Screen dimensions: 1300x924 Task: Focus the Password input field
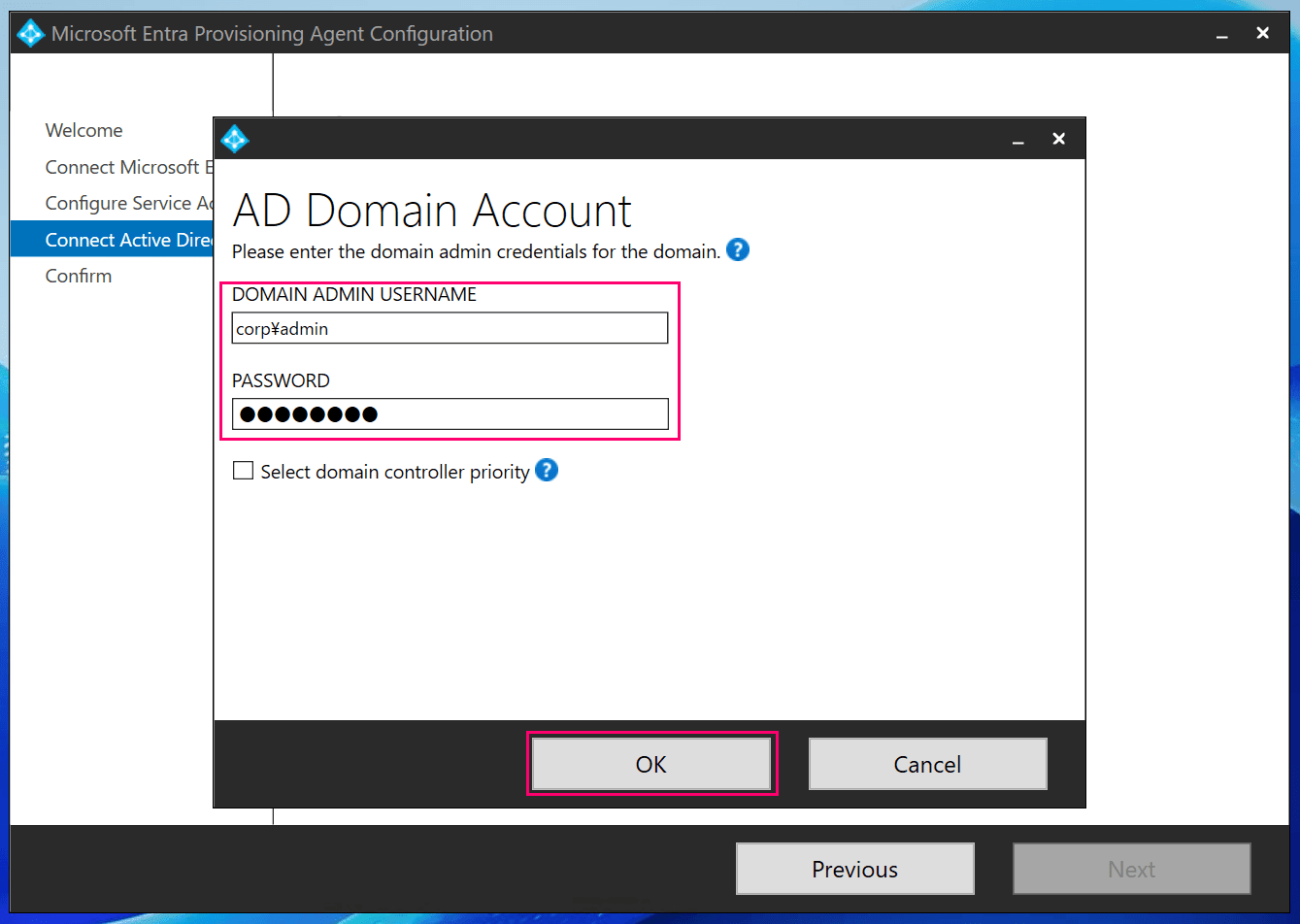(x=450, y=414)
